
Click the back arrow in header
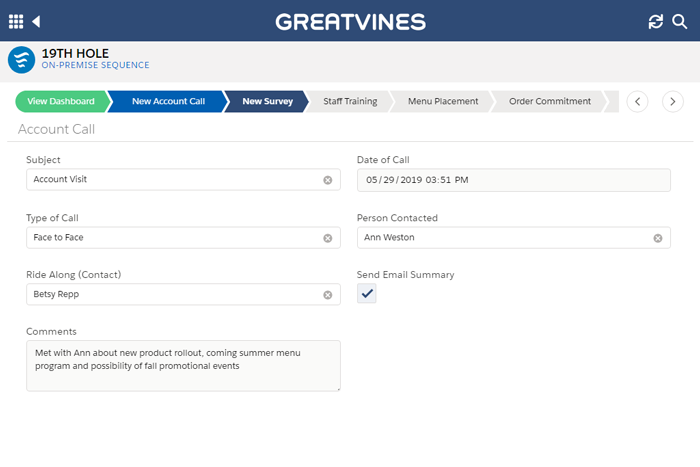click(x=37, y=21)
